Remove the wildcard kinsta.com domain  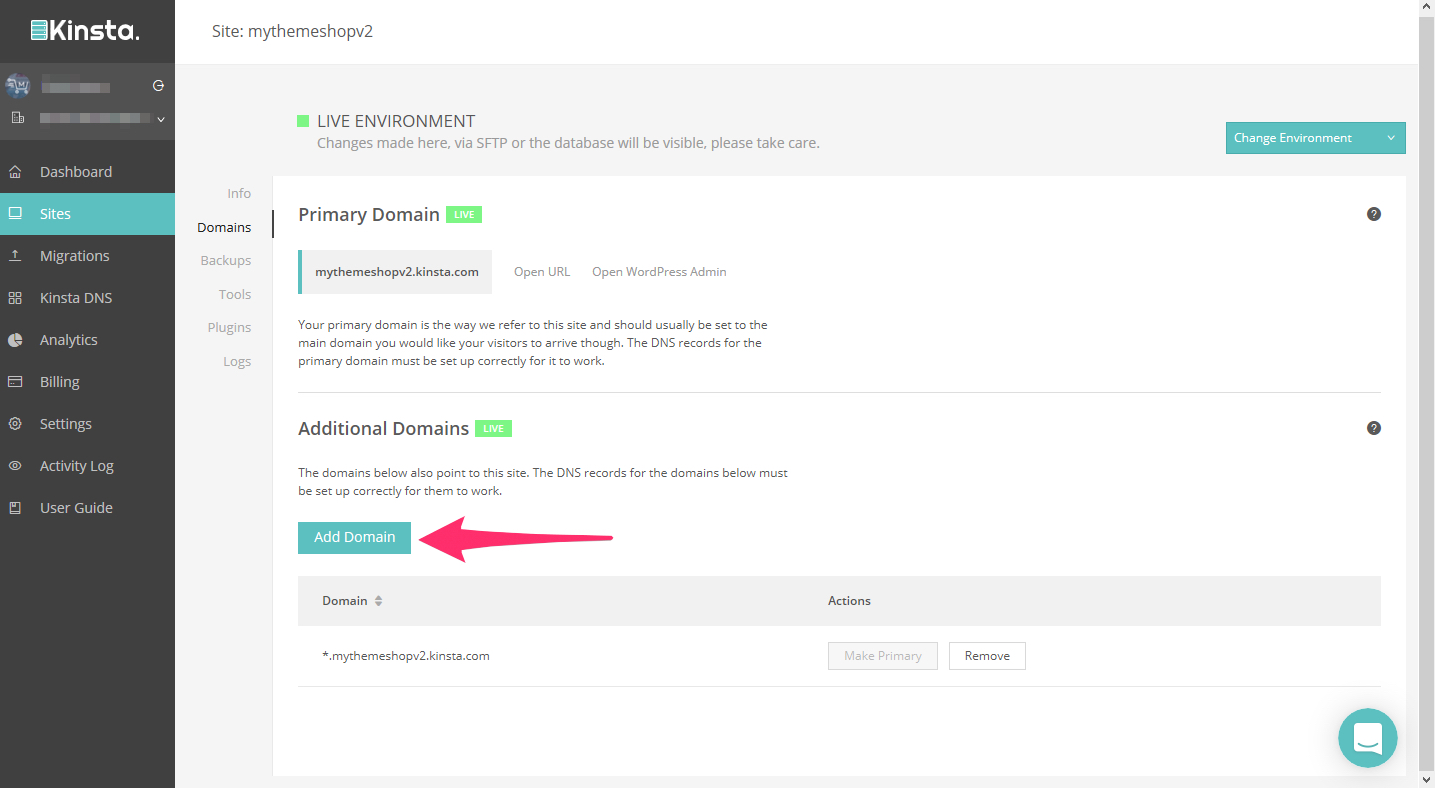tap(986, 655)
